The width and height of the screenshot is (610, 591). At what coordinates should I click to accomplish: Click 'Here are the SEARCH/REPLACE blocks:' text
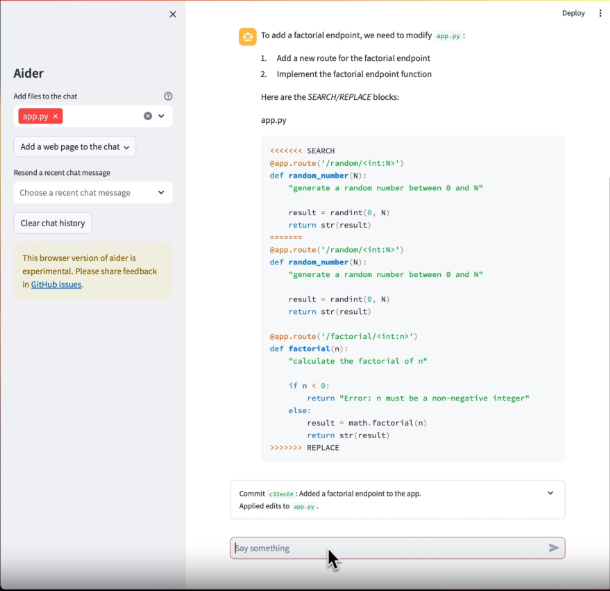pos(330,97)
